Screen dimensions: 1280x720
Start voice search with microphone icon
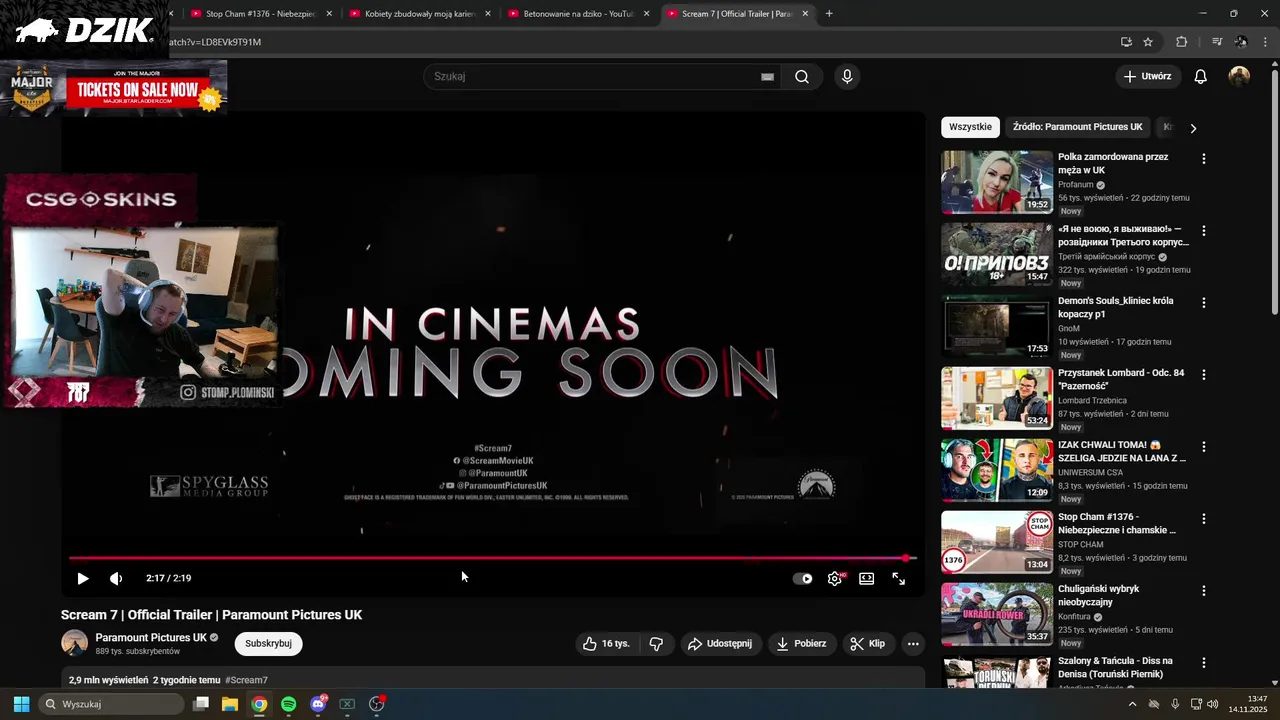[x=847, y=76]
